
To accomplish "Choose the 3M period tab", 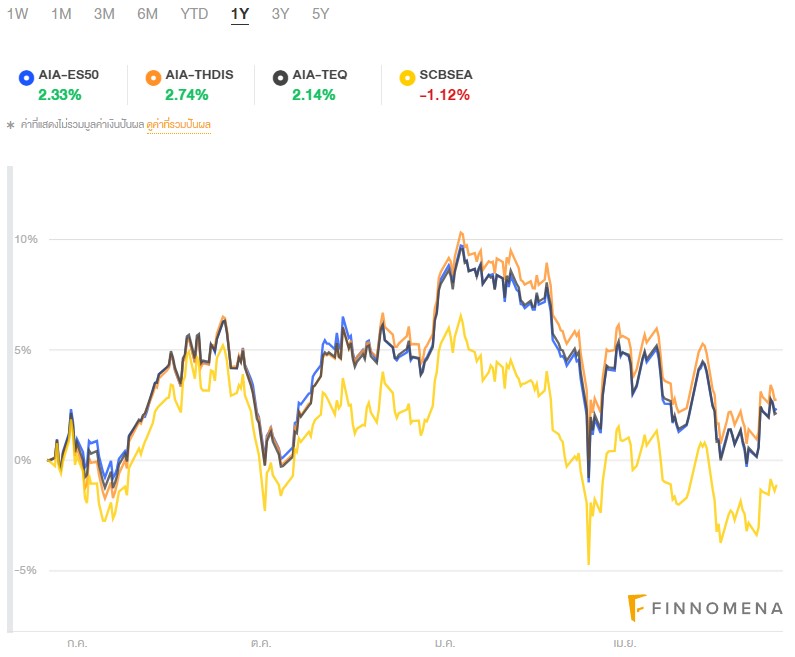I will click(104, 14).
